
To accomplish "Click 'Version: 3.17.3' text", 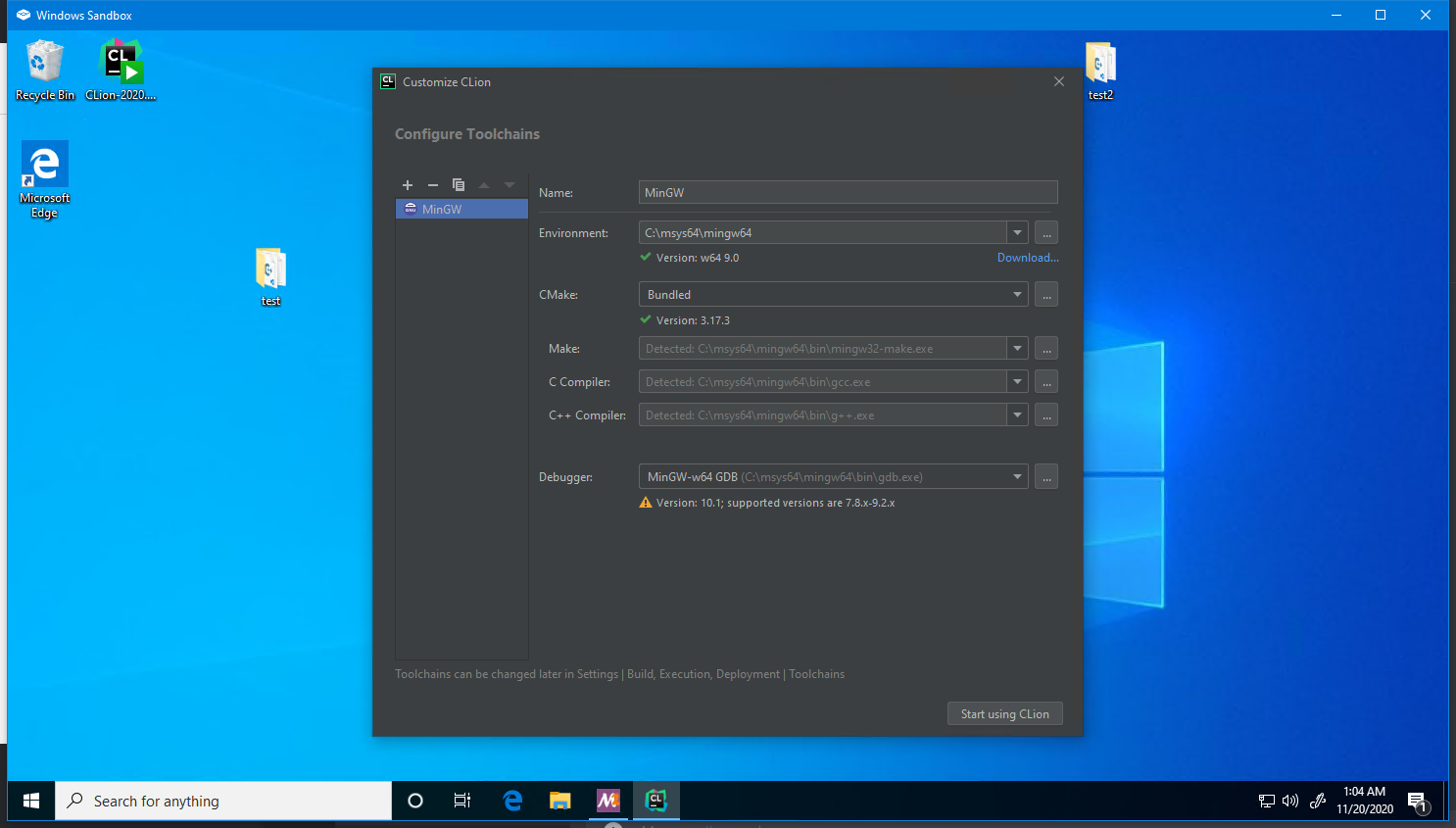I will click(693, 320).
